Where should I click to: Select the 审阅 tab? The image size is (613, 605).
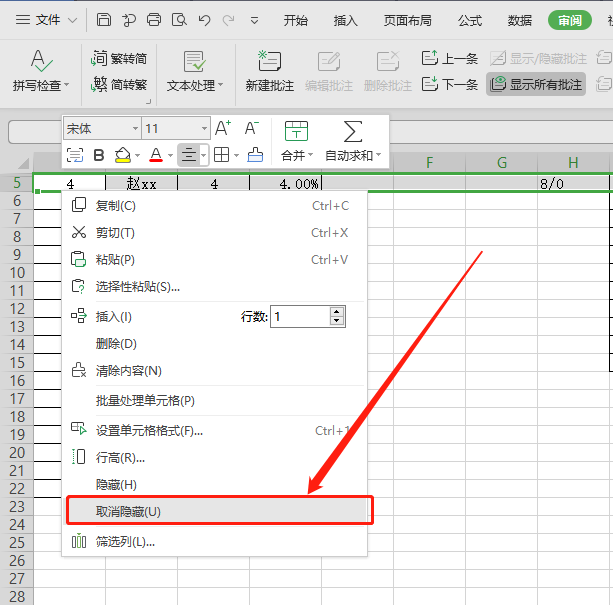(x=570, y=20)
